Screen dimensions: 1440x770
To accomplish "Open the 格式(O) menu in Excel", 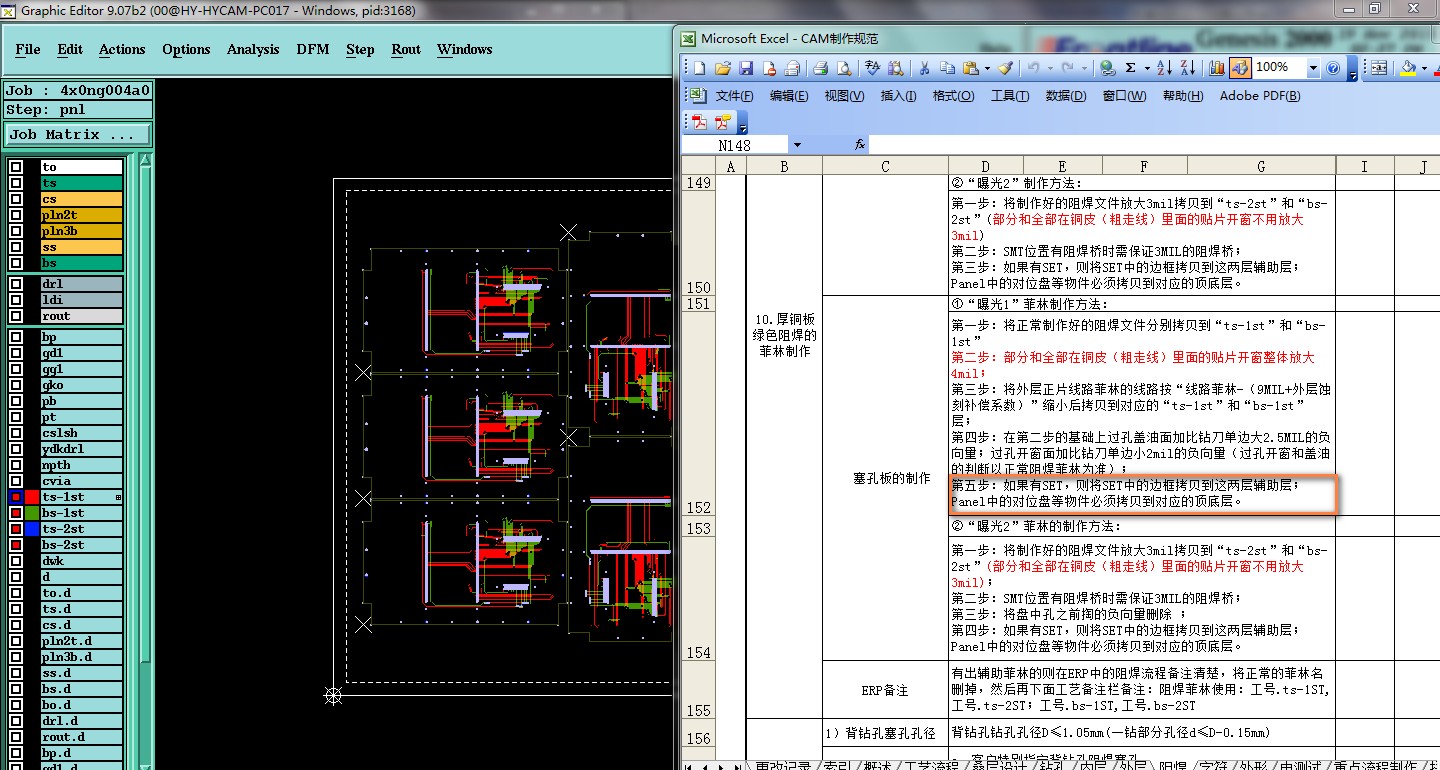I will pos(953,96).
